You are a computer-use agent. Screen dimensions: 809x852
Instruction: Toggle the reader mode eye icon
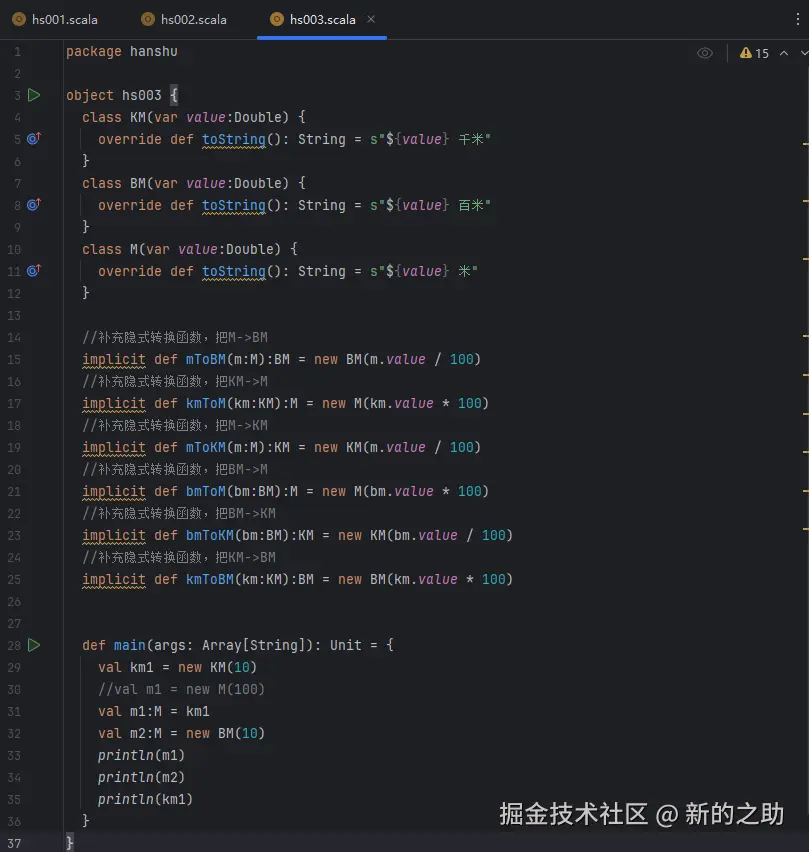tap(705, 53)
